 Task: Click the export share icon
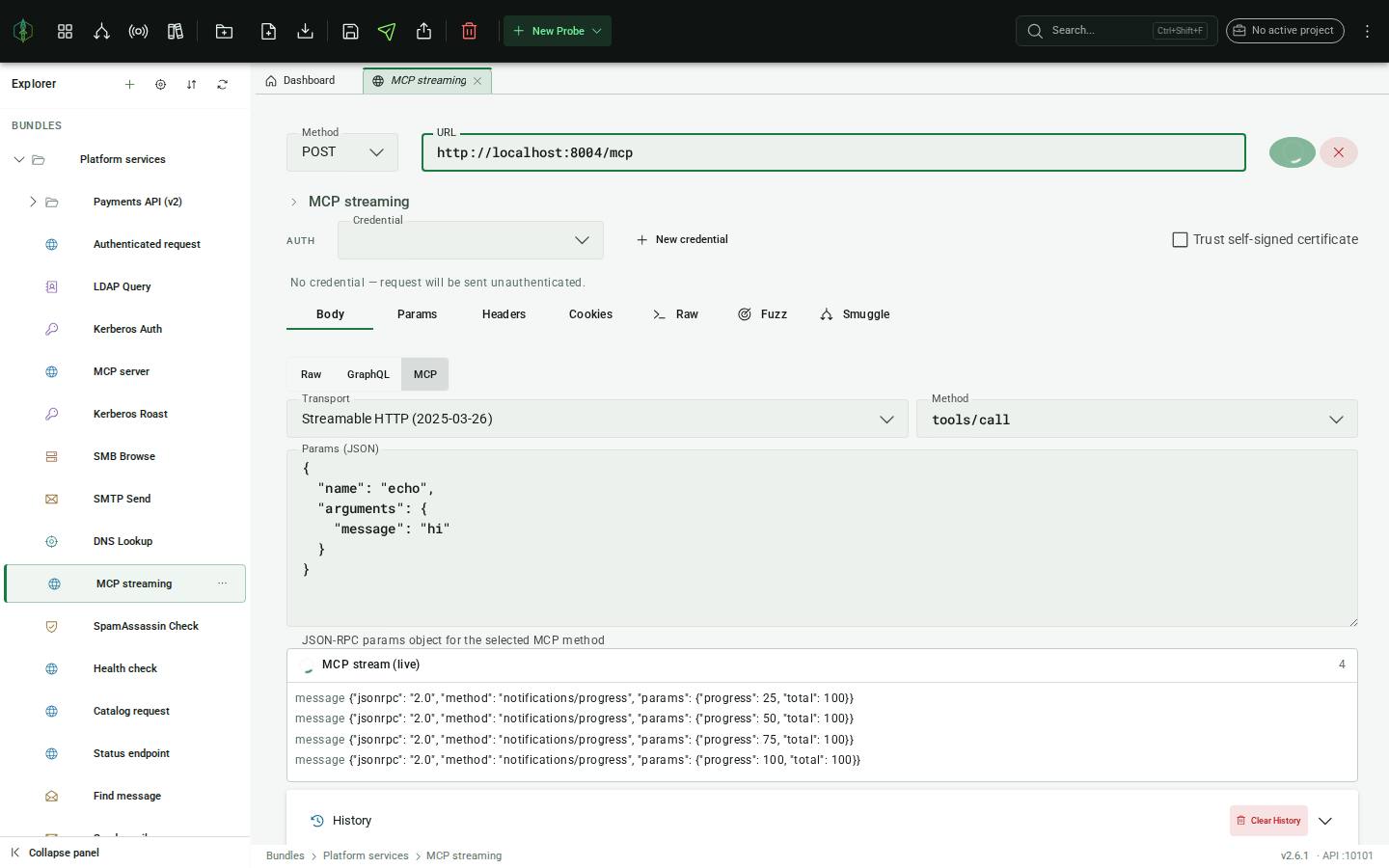pos(423,31)
